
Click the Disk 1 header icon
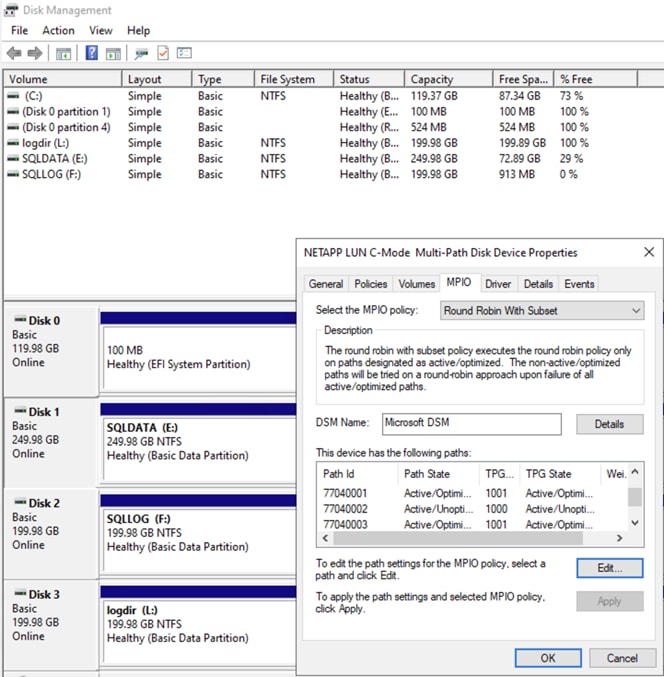click(20, 411)
